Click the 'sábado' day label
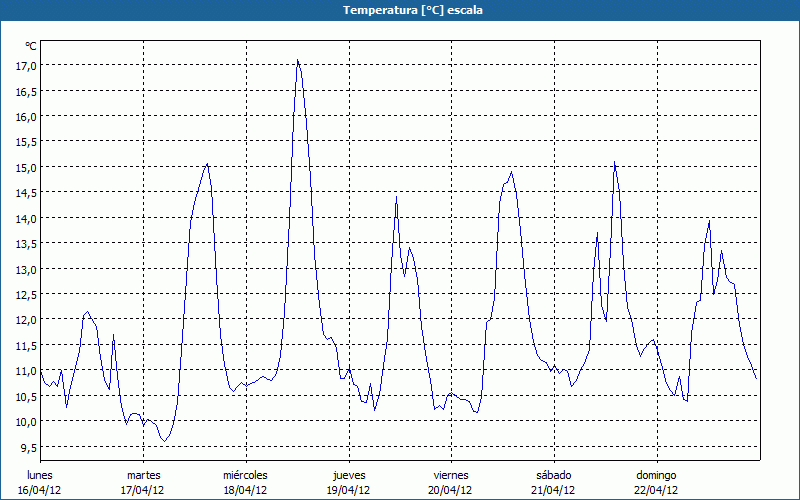The height and width of the screenshot is (500, 800). coord(553,475)
